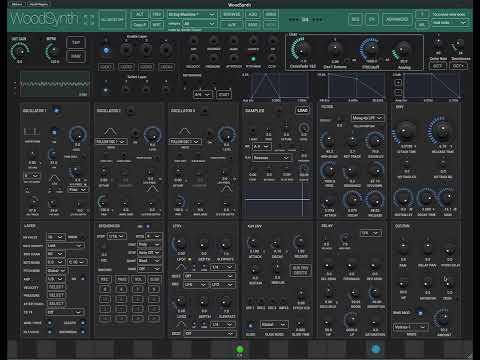Open the Delay sync rate dropdown
This screenshot has width=480, height=360.
[x=371, y=233]
